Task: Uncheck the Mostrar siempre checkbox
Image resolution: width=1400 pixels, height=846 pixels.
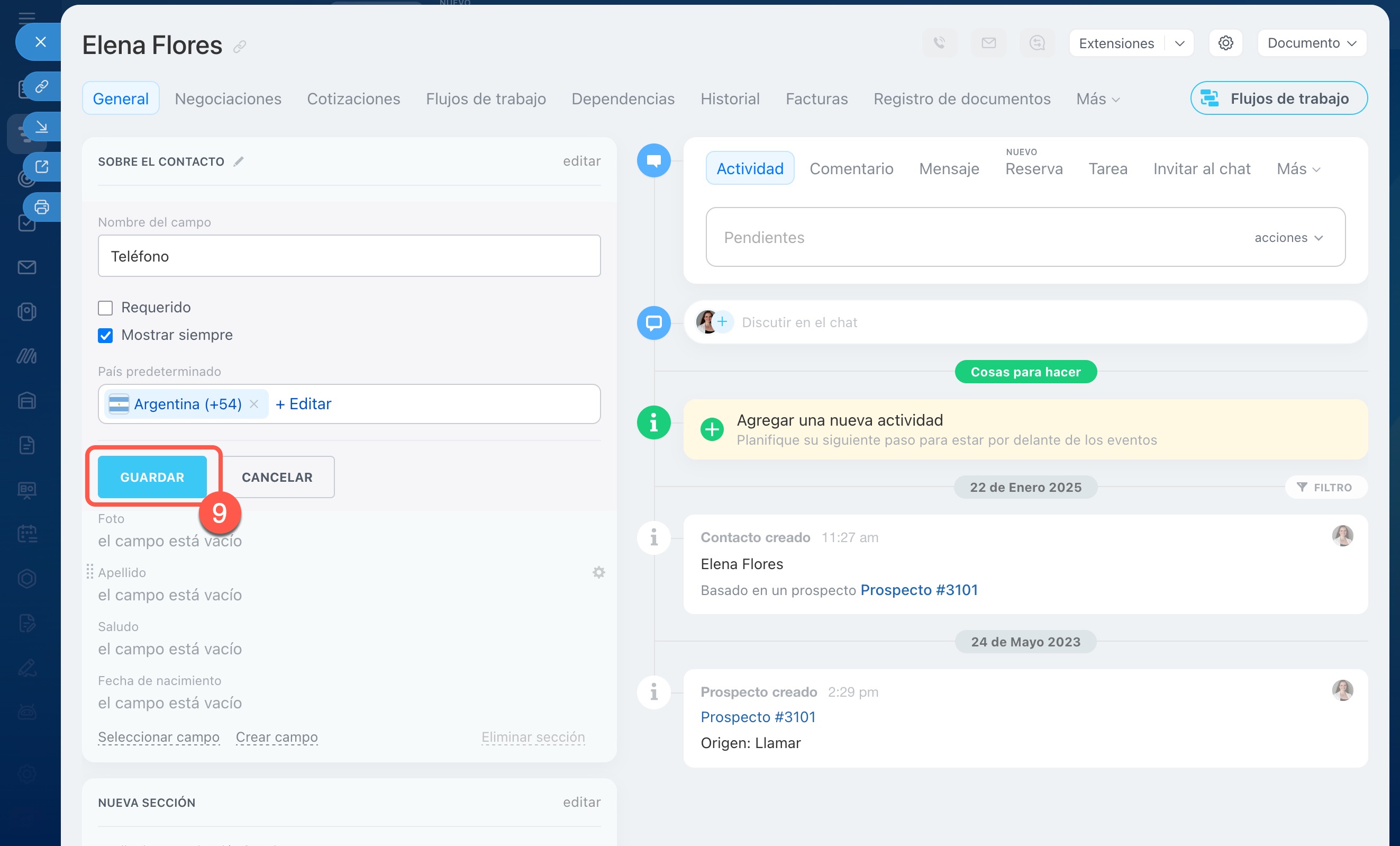Action: 105,336
